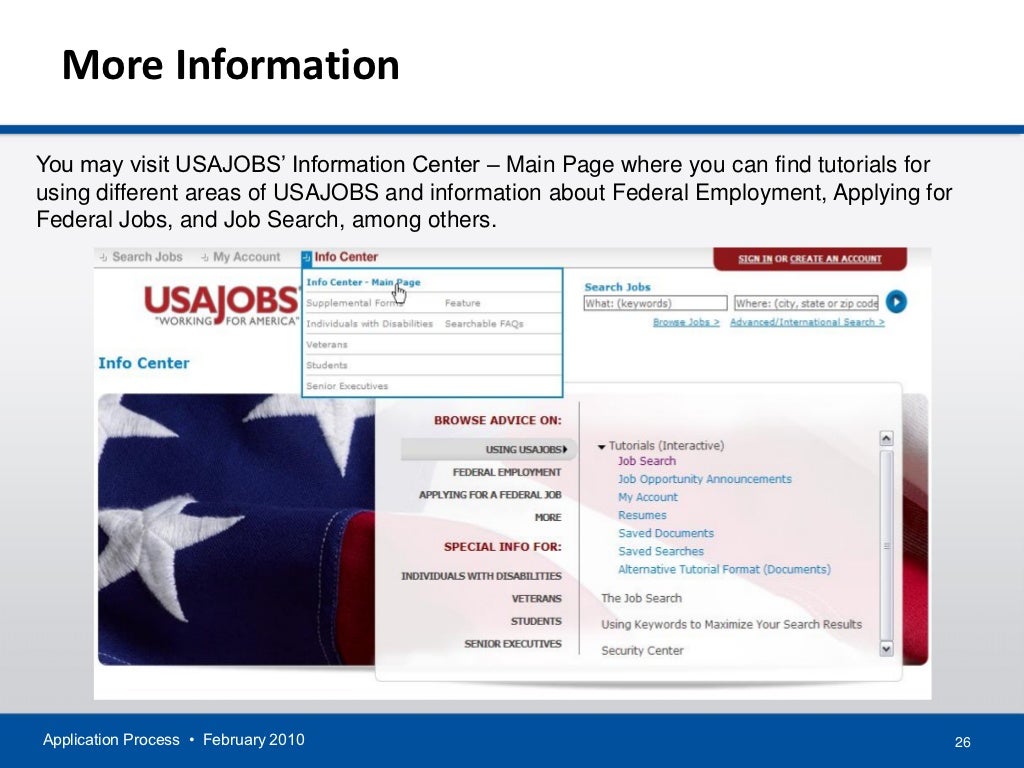Collapse the Tutorials (Interactive) section

[x=601, y=447]
